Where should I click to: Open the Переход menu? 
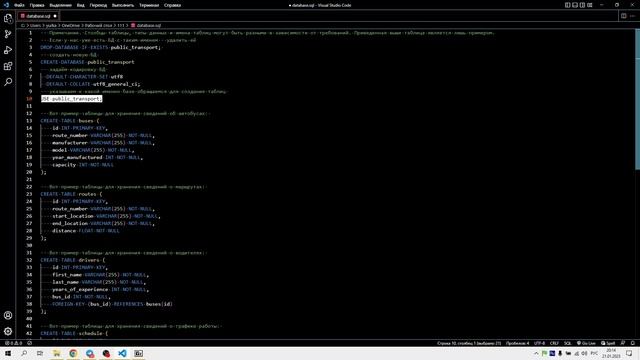coord(98,5)
